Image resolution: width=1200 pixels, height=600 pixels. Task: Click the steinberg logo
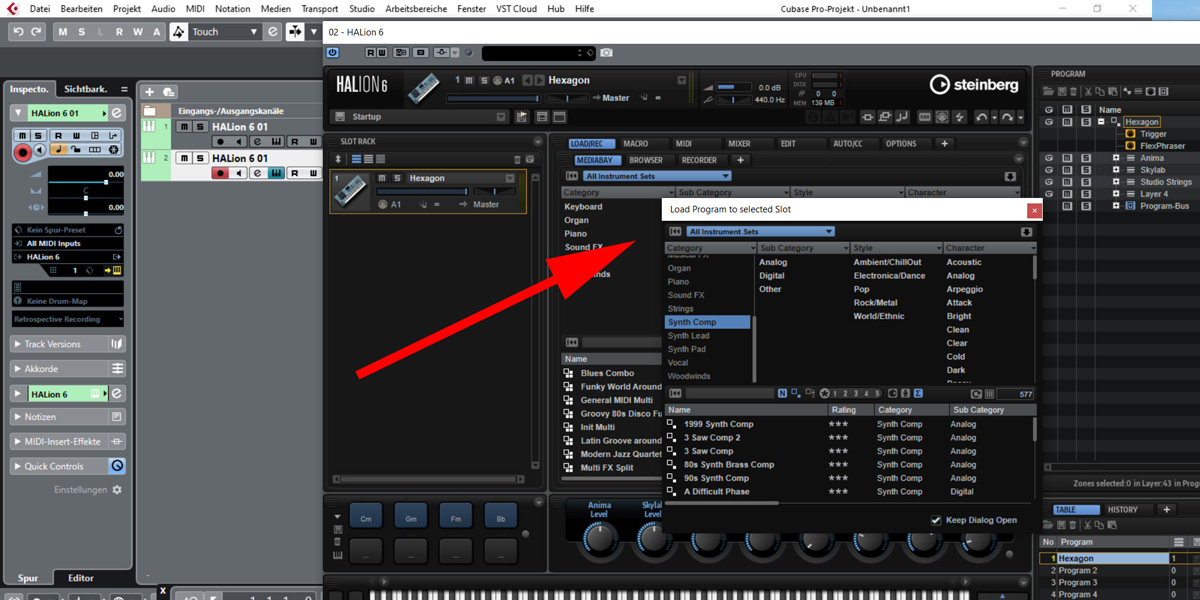click(973, 85)
